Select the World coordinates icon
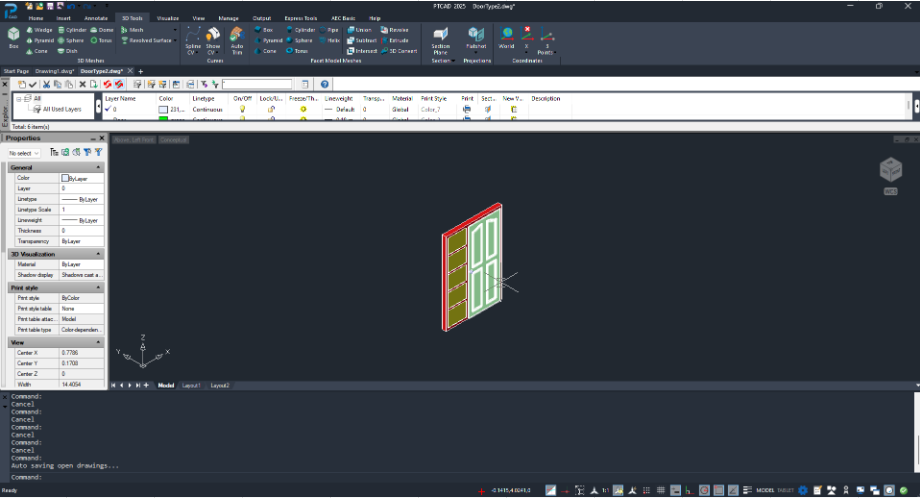The width and height of the screenshot is (920, 498). pyautogui.click(x=506, y=38)
